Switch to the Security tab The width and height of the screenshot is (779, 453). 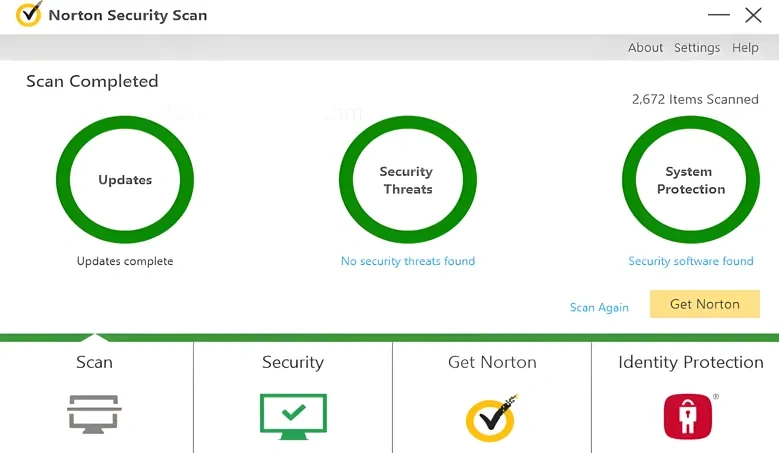[293, 397]
